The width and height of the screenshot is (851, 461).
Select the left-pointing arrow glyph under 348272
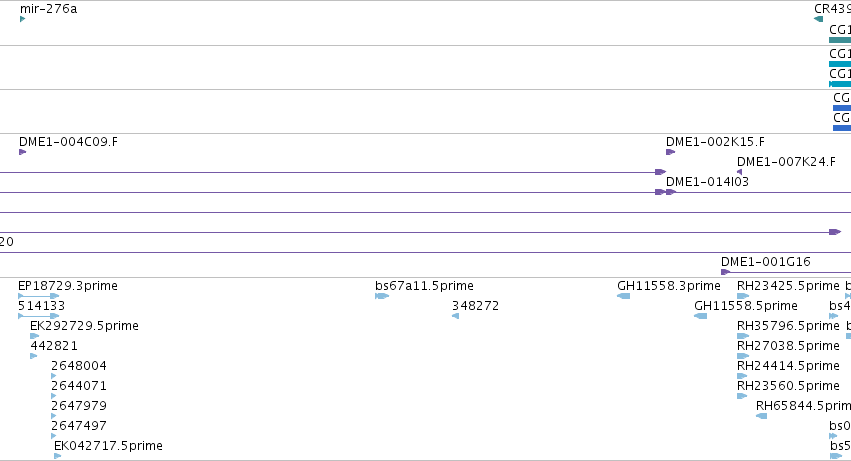[455, 316]
